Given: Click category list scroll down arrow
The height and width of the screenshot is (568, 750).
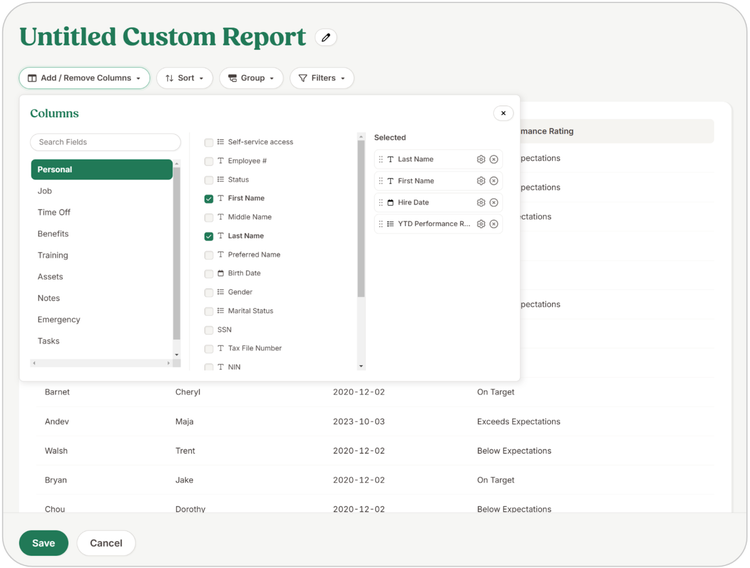Looking at the screenshot, I should point(176,355).
